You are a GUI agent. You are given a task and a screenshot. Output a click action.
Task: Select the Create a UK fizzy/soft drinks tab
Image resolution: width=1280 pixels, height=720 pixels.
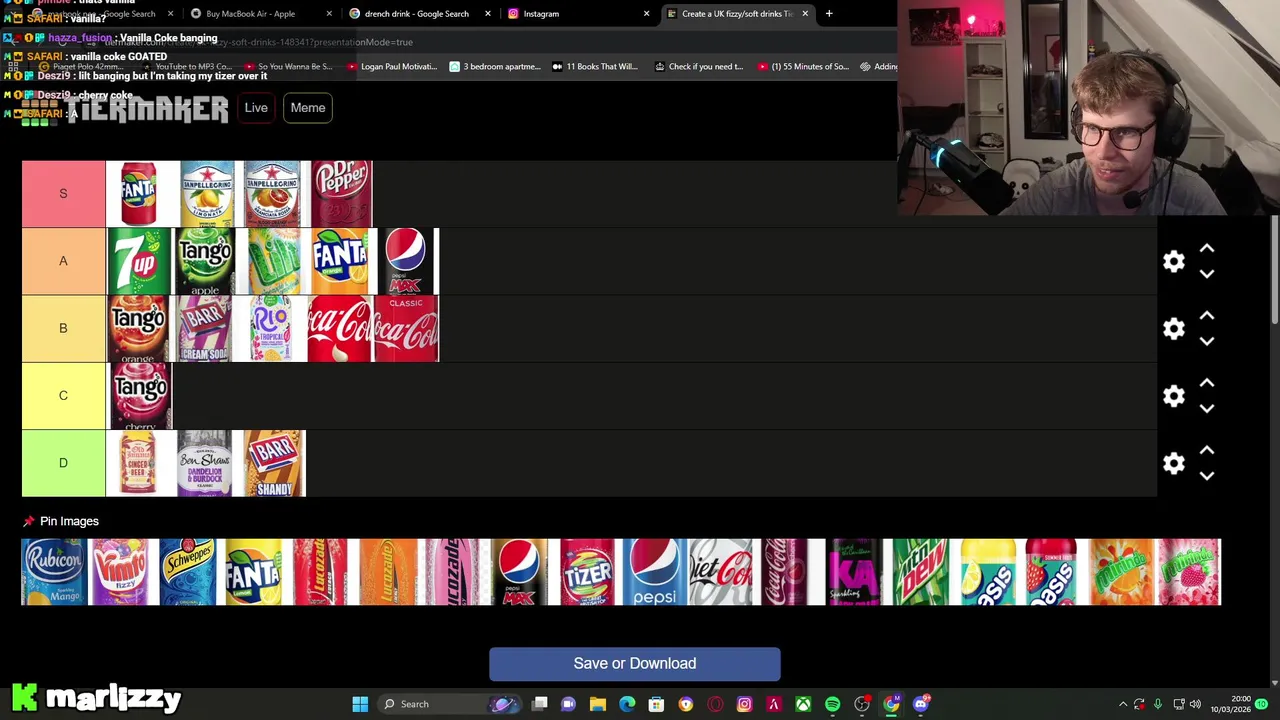click(x=738, y=14)
